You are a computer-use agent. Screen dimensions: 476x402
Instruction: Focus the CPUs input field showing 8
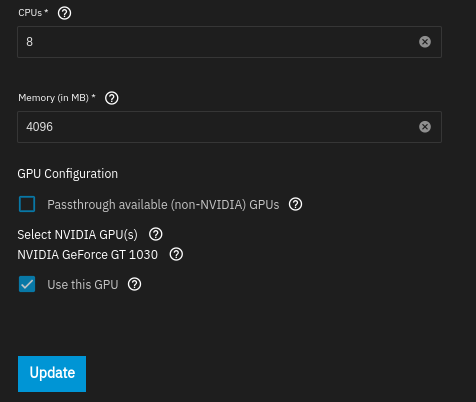tap(229, 42)
